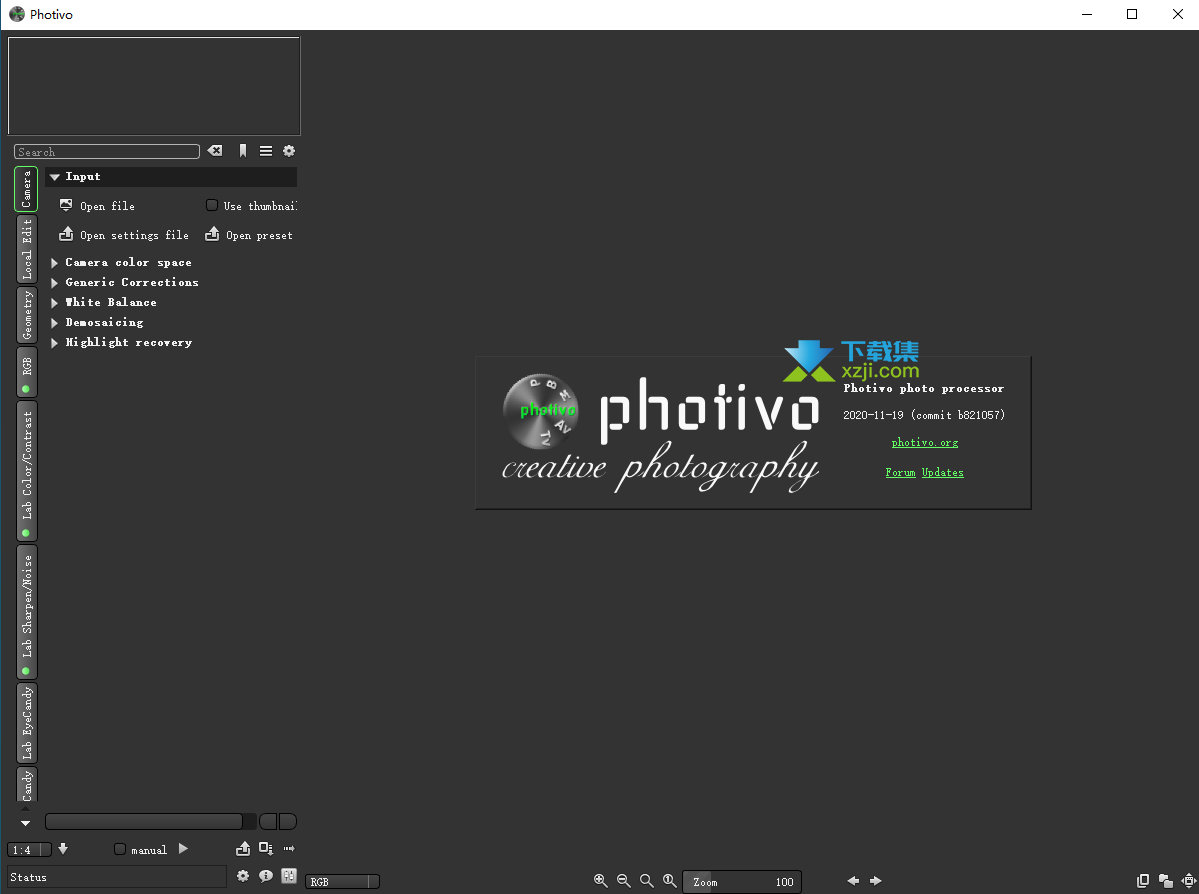Click the copy pages icon at bottom right
The width and height of the screenshot is (1199, 894).
(x=1143, y=881)
